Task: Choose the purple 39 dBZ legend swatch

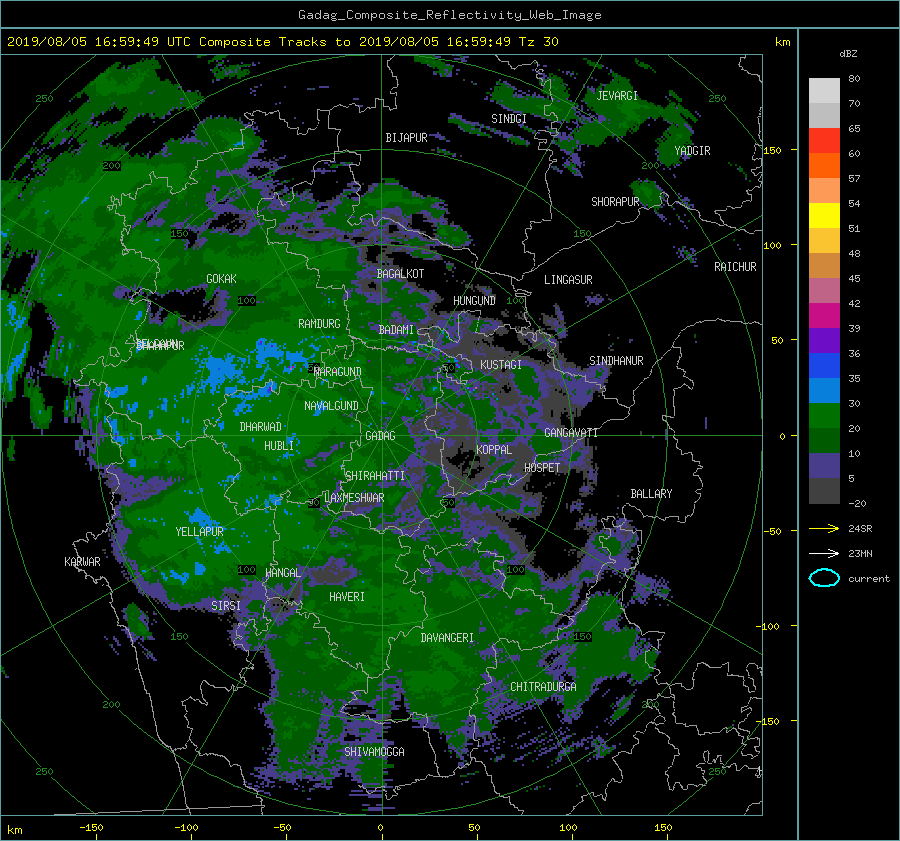Action: [824, 340]
